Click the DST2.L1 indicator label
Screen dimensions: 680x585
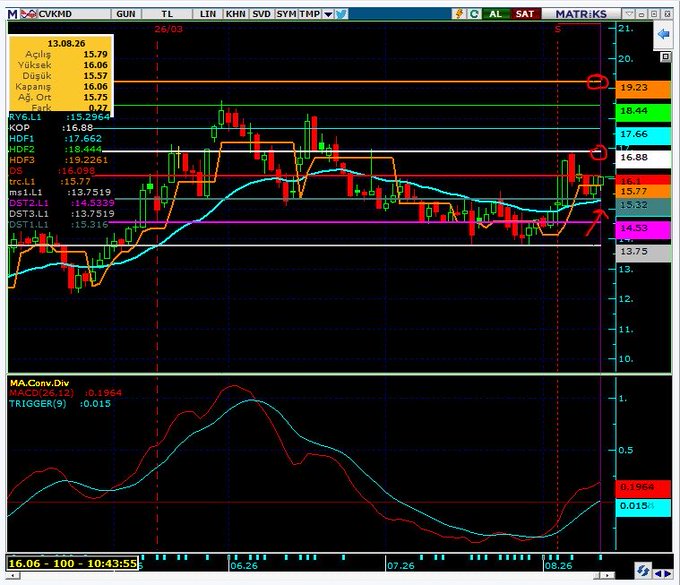click(29, 203)
